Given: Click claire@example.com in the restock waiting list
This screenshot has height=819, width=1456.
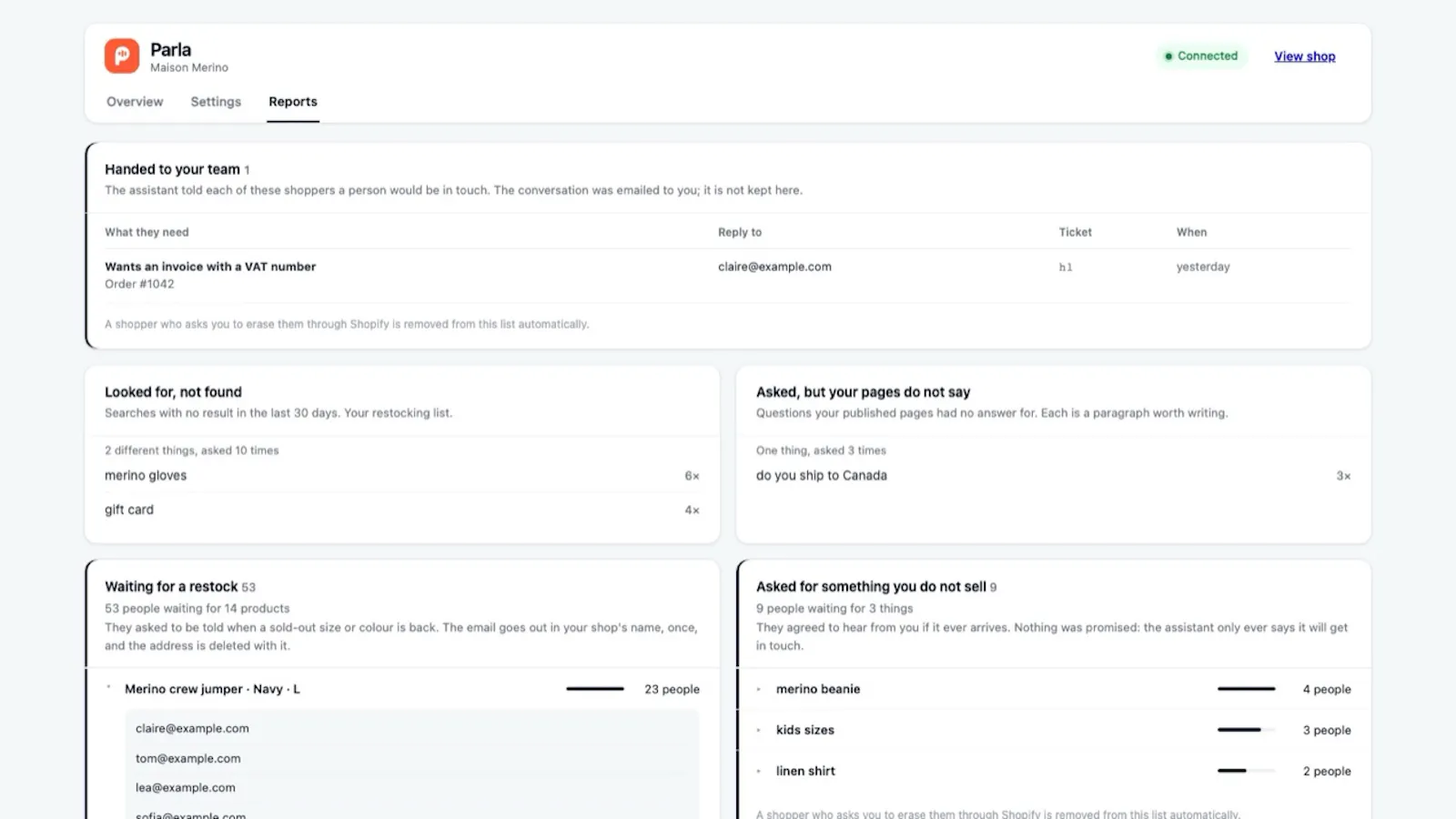Looking at the screenshot, I should tap(192, 729).
